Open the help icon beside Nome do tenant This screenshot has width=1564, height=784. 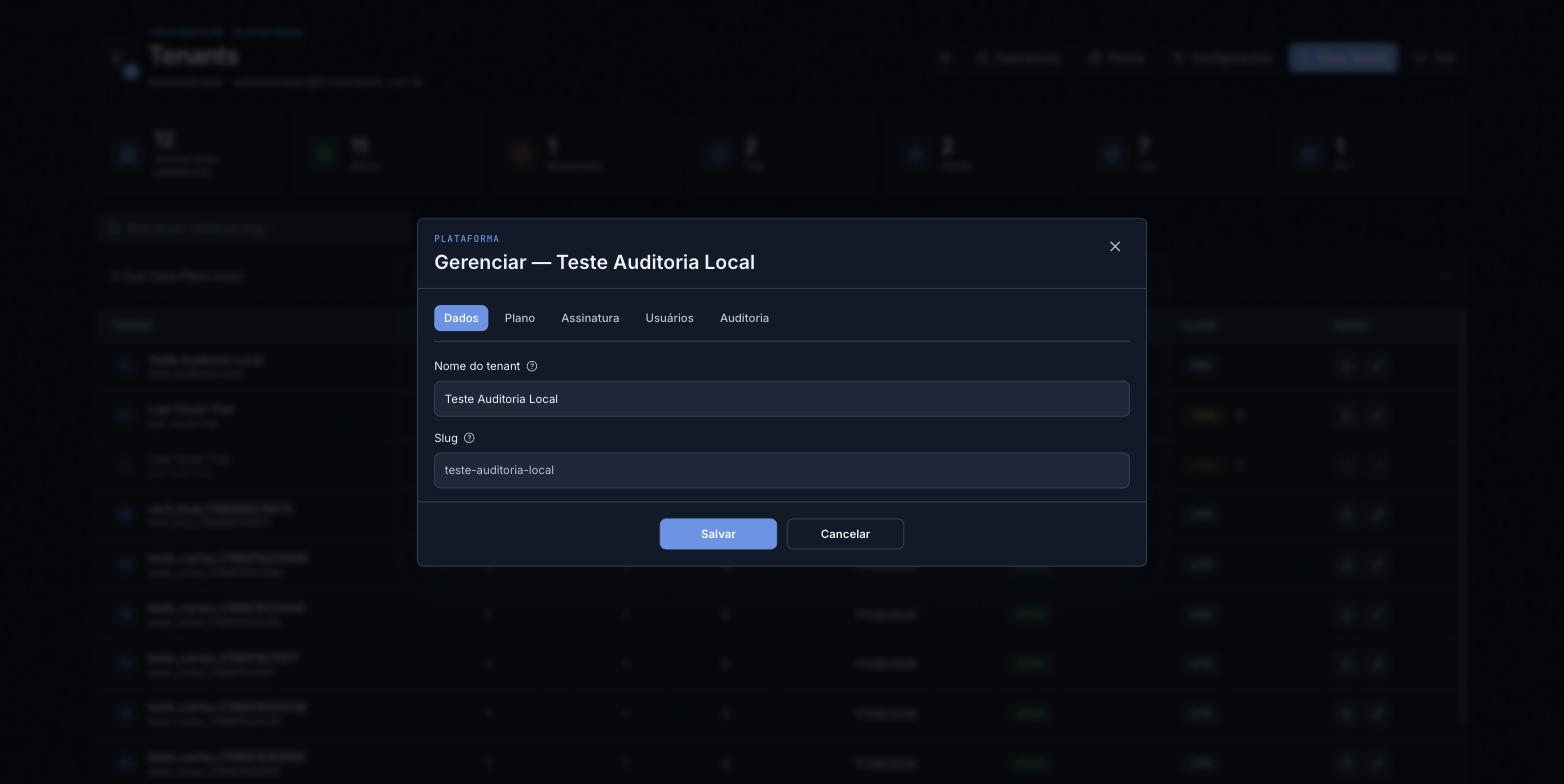pos(532,366)
